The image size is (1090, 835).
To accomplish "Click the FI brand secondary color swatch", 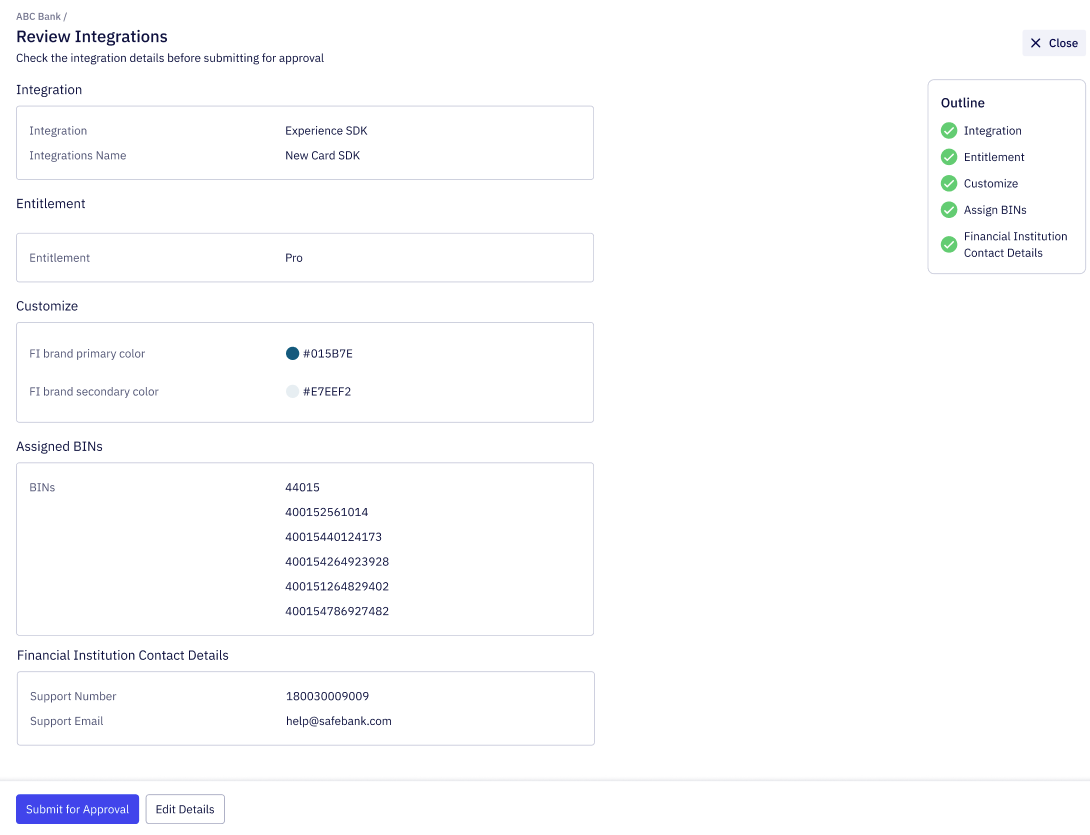I will (291, 391).
